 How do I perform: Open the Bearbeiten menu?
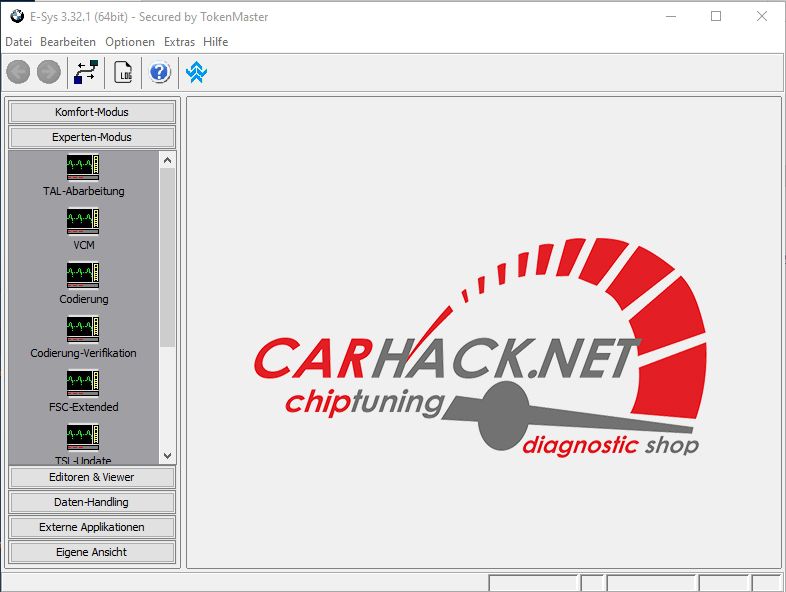[68, 42]
